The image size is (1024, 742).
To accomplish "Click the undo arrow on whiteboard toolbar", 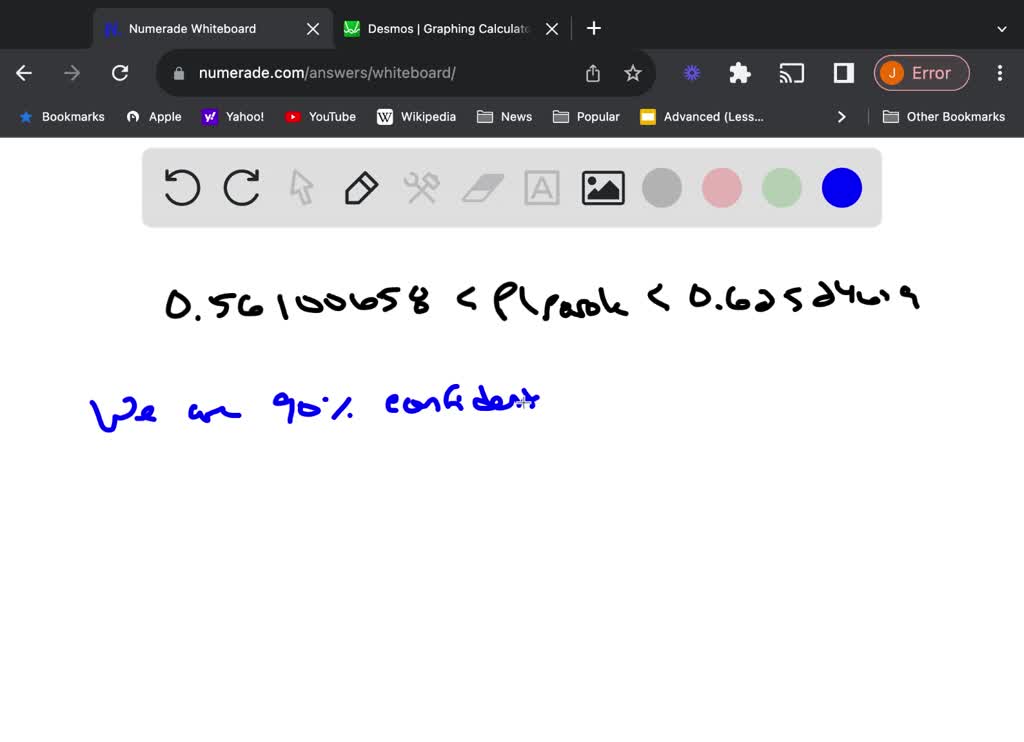I will pyautogui.click(x=182, y=188).
